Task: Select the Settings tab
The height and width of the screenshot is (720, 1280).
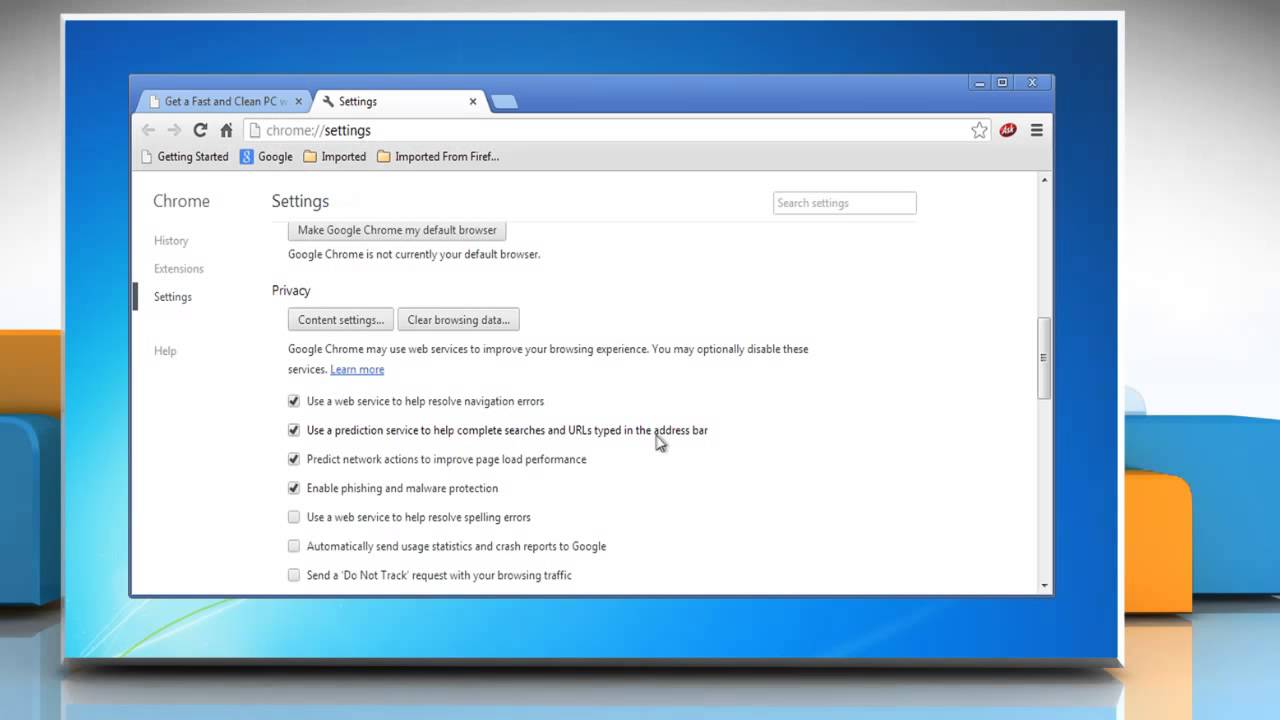Action: coord(400,101)
